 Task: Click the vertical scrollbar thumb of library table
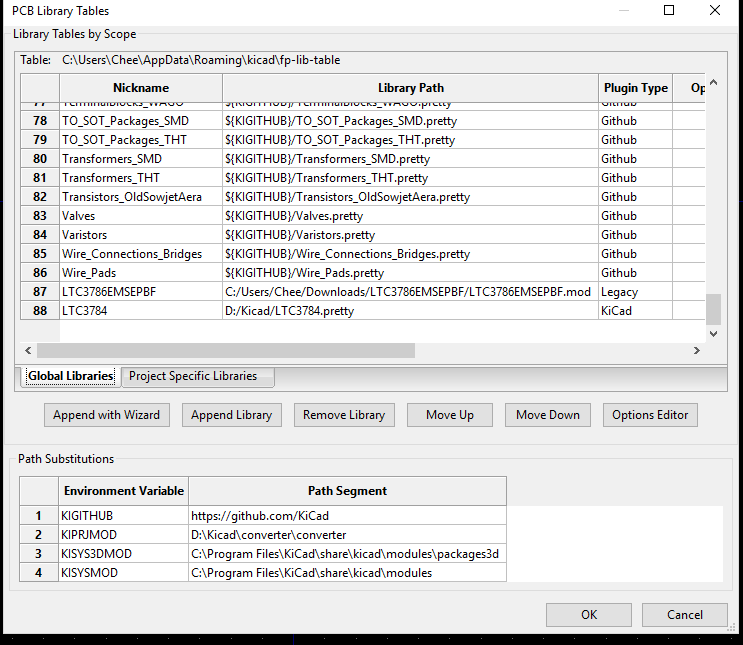point(714,309)
